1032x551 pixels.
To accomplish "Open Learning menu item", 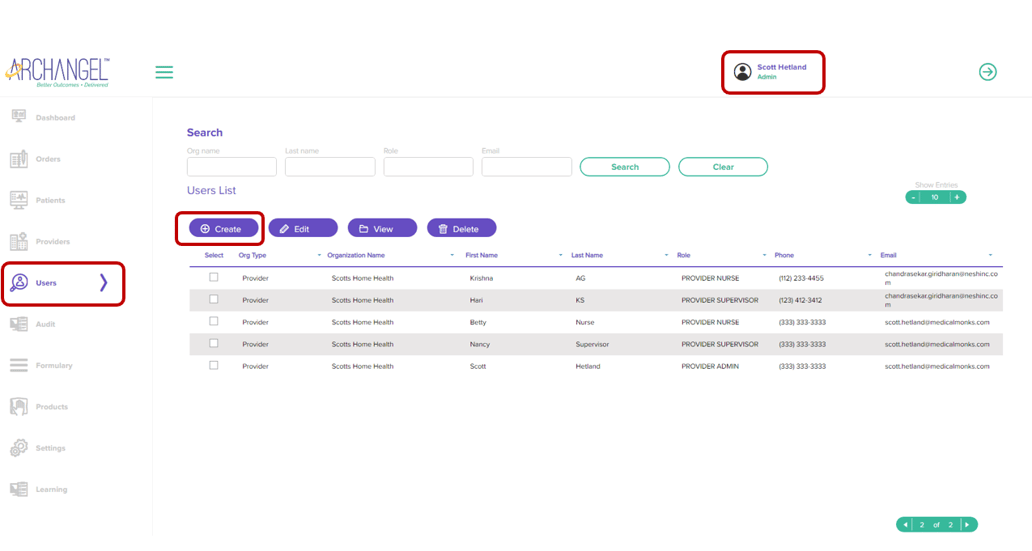I will 51,490.
